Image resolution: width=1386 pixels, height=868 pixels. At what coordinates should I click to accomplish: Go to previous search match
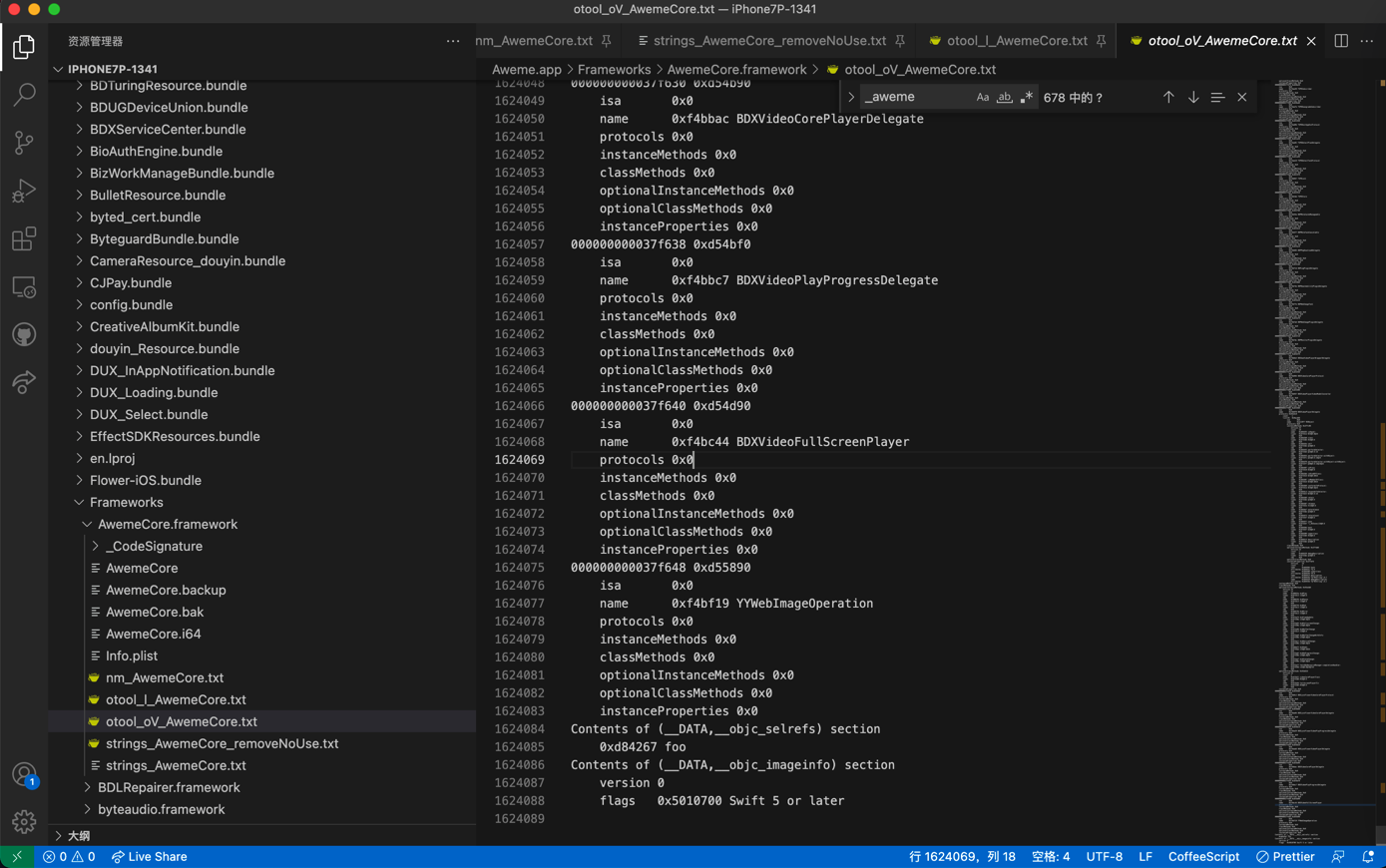click(x=1168, y=97)
